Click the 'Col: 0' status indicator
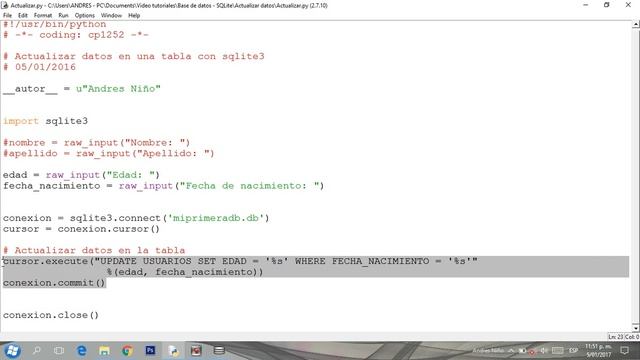The image size is (640, 360). coord(632,337)
